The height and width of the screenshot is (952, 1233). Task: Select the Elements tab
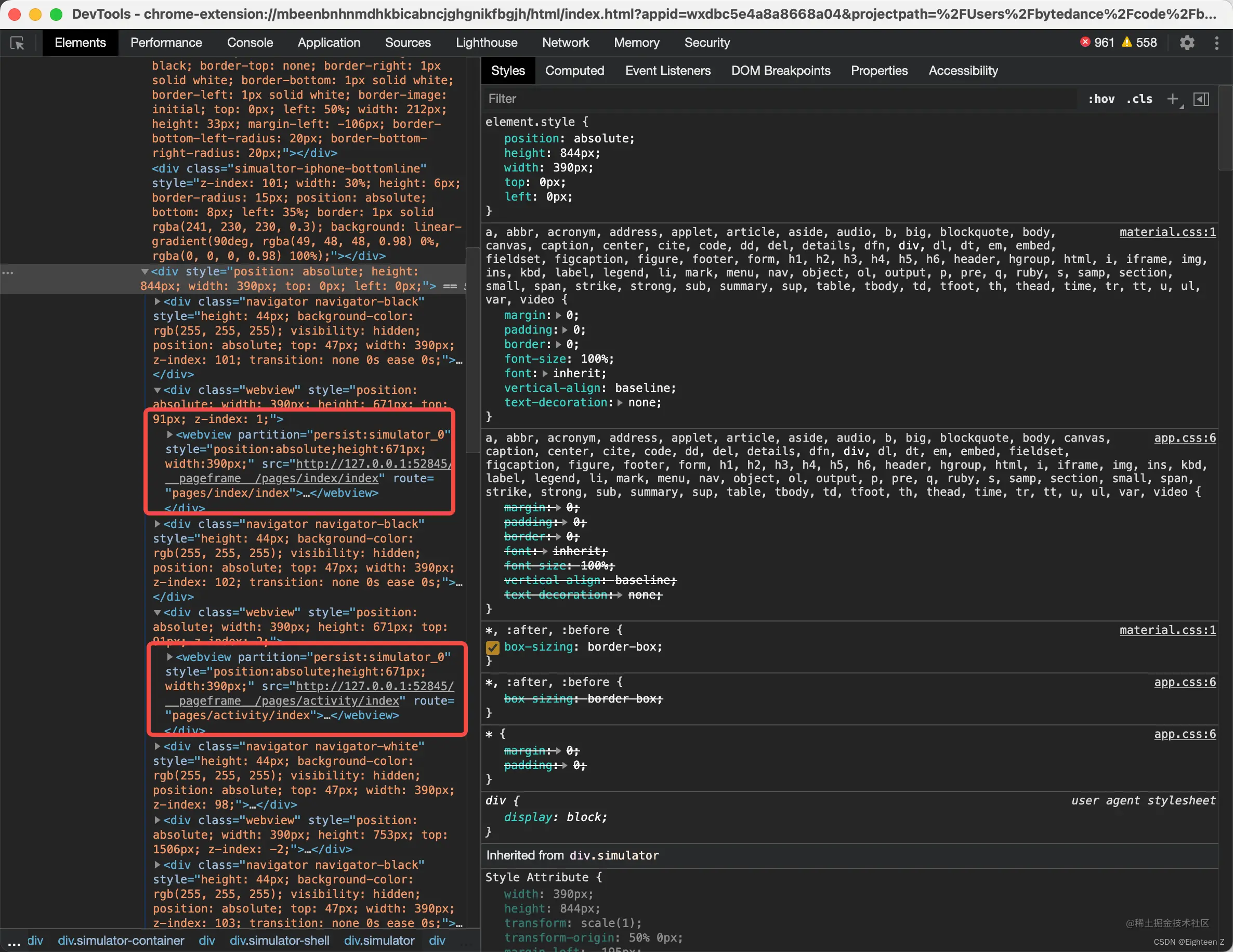[80, 43]
